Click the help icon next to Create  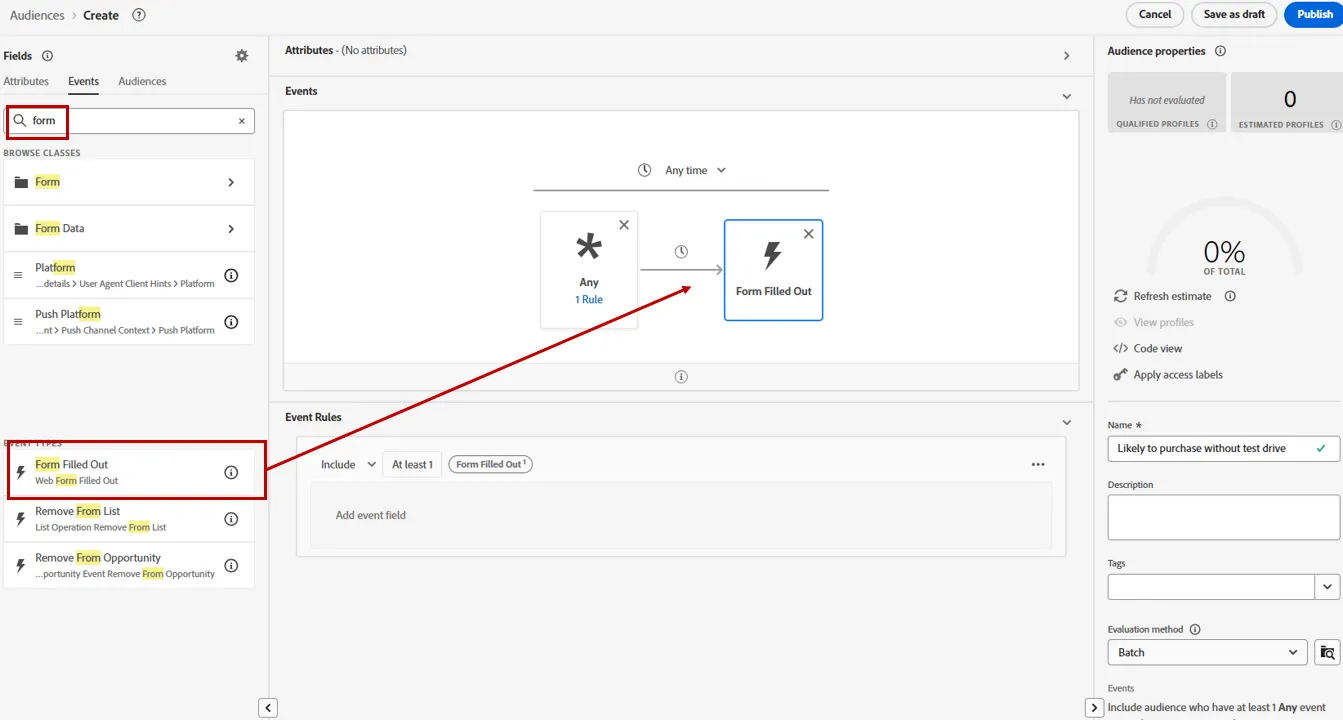click(x=139, y=15)
